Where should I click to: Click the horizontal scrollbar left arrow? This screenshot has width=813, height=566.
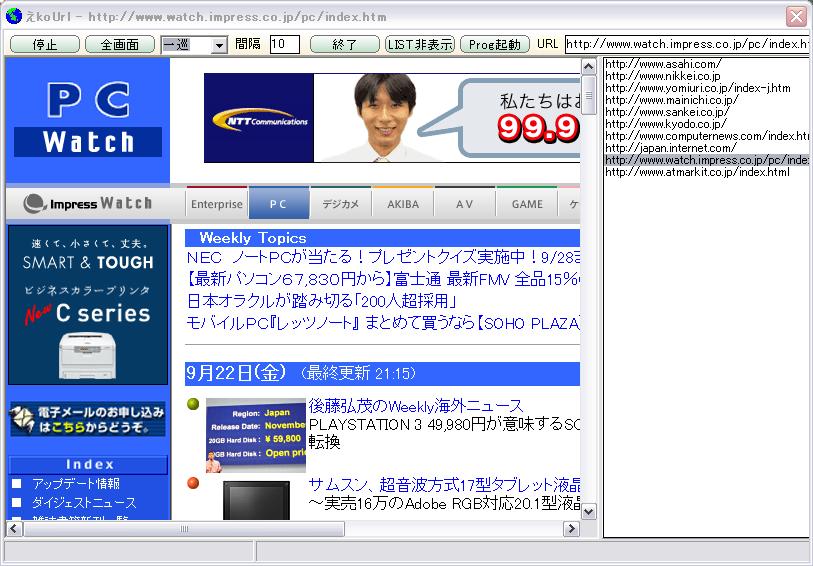coord(13,529)
